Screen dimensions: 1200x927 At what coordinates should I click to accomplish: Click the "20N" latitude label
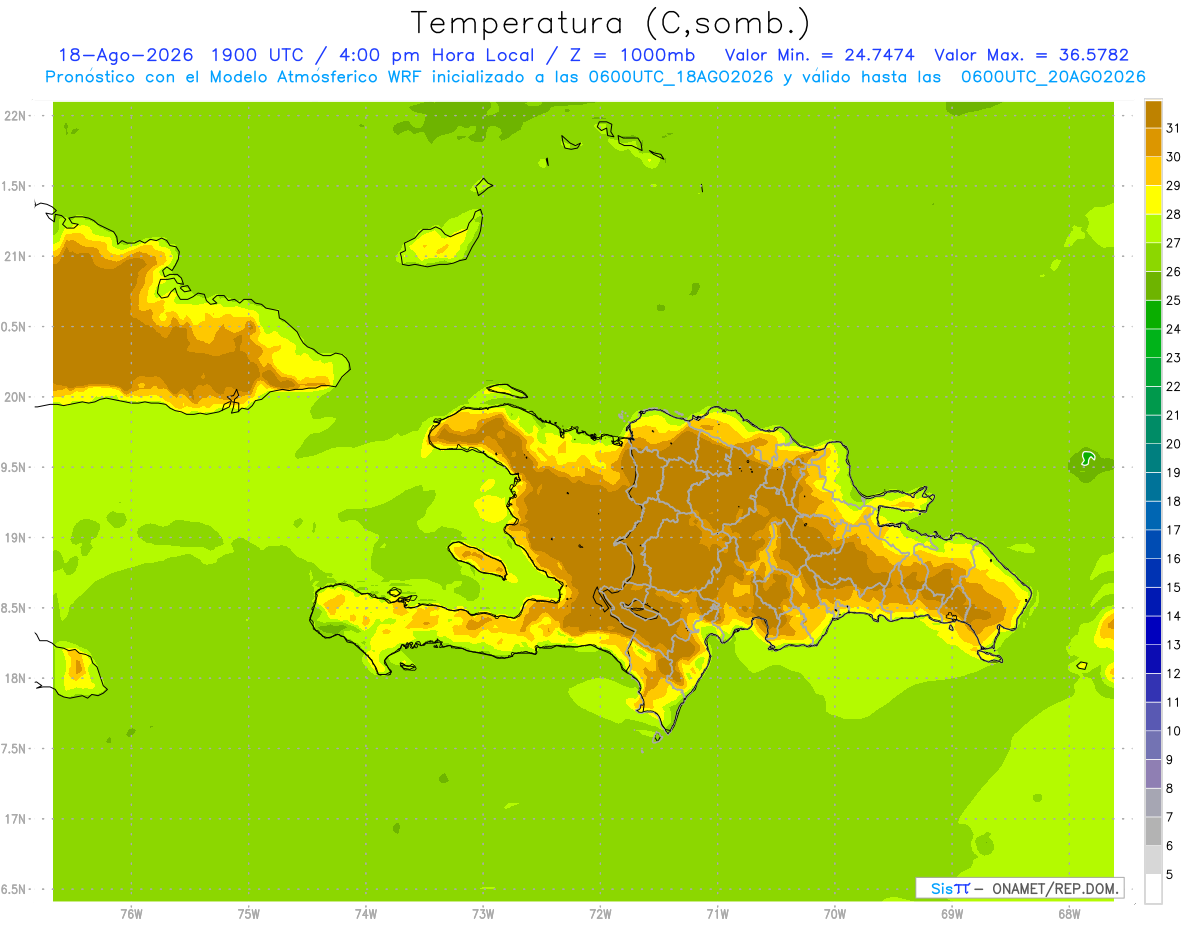point(14,397)
